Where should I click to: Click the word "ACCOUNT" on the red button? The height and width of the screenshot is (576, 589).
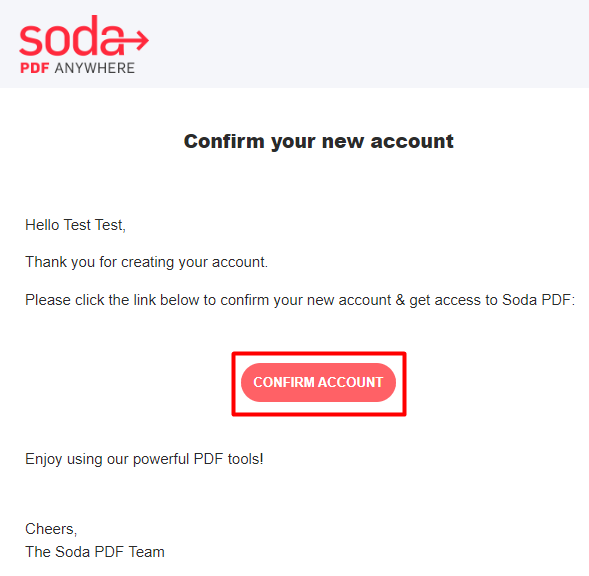[350, 382]
